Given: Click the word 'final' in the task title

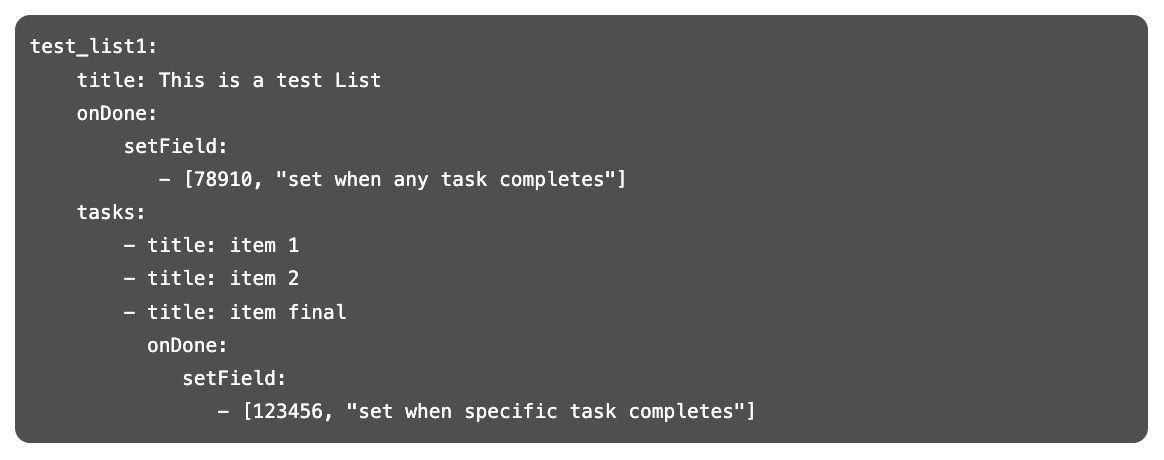Looking at the screenshot, I should coord(317,312).
